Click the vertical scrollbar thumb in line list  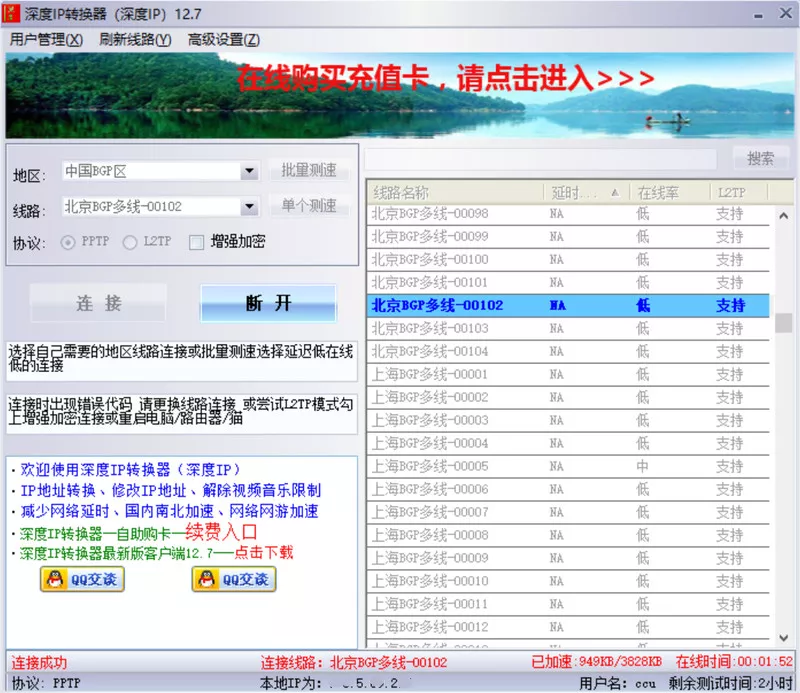(x=784, y=323)
